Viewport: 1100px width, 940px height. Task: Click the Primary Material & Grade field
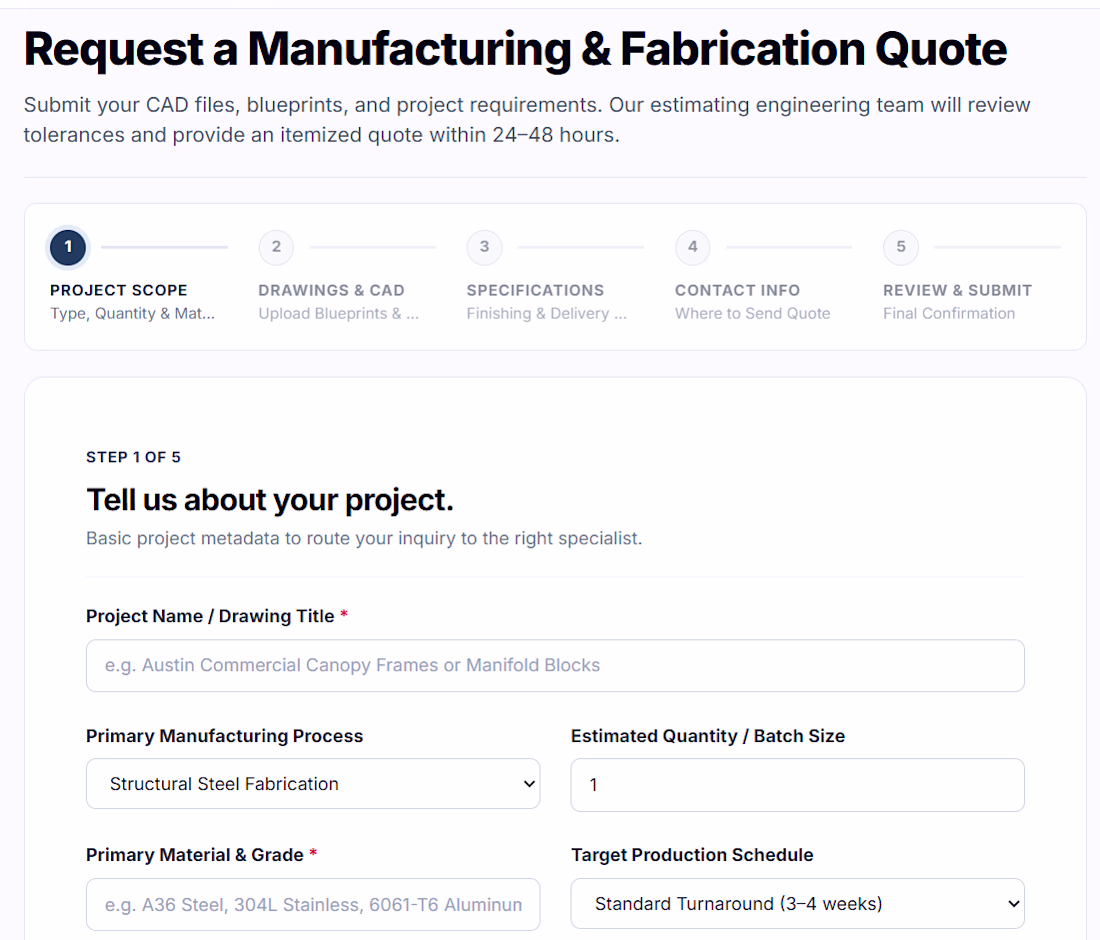click(x=313, y=904)
